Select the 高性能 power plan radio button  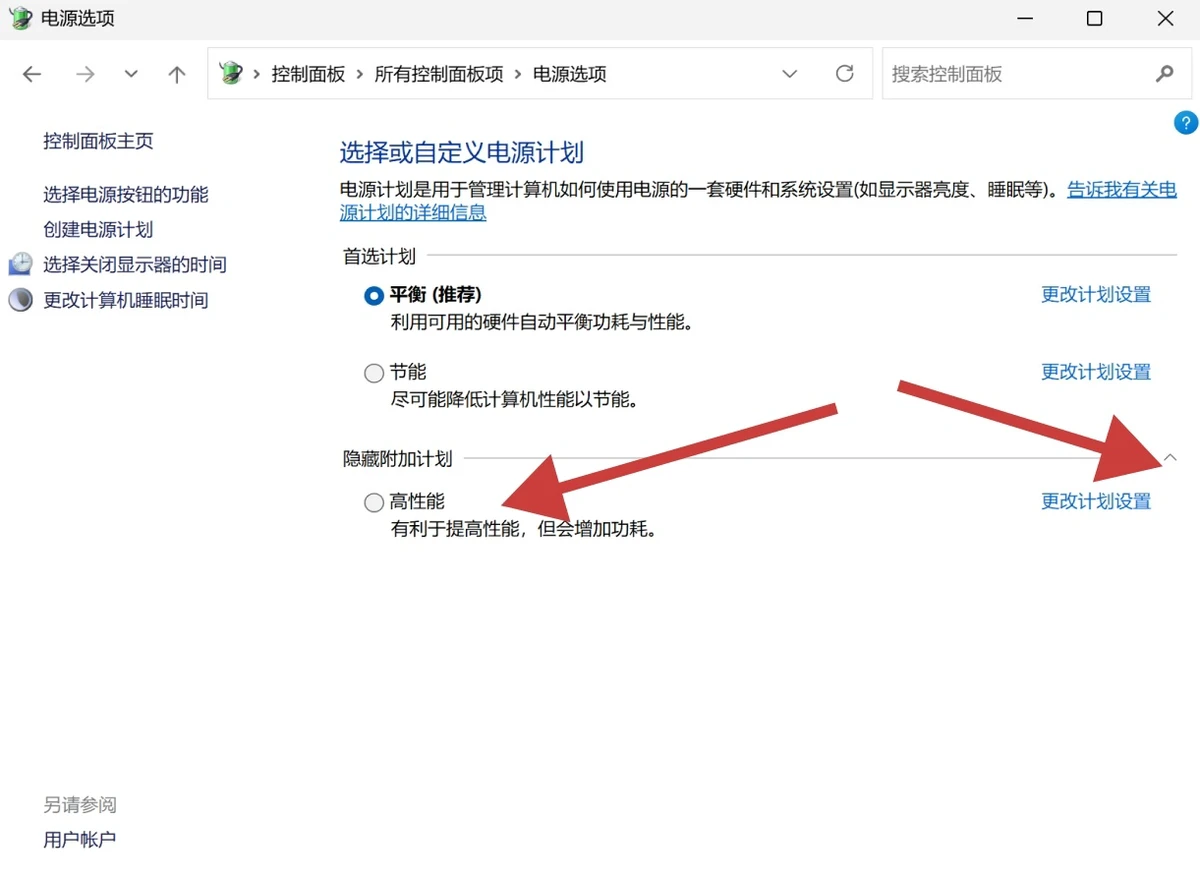(374, 502)
